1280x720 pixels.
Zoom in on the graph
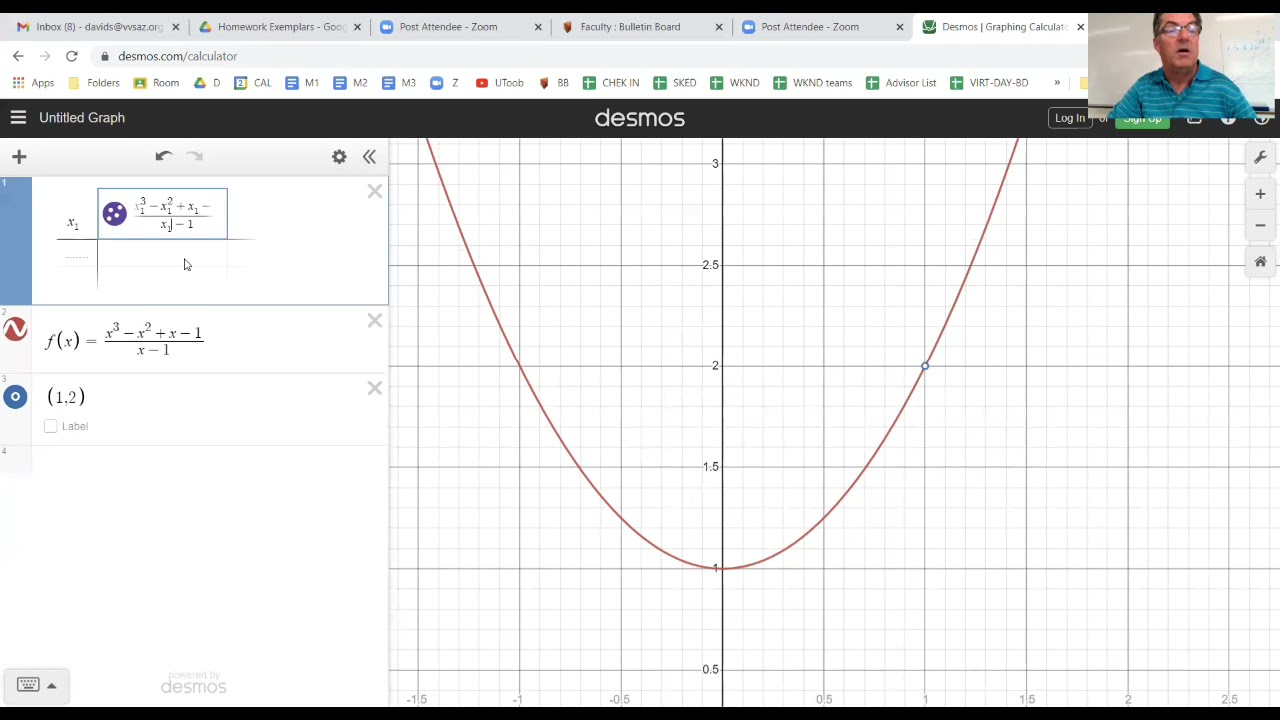click(x=1260, y=194)
